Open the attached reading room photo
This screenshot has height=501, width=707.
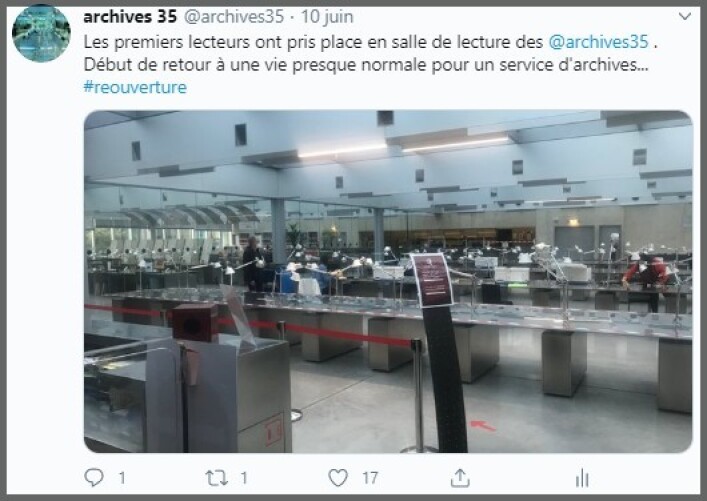[388, 281]
